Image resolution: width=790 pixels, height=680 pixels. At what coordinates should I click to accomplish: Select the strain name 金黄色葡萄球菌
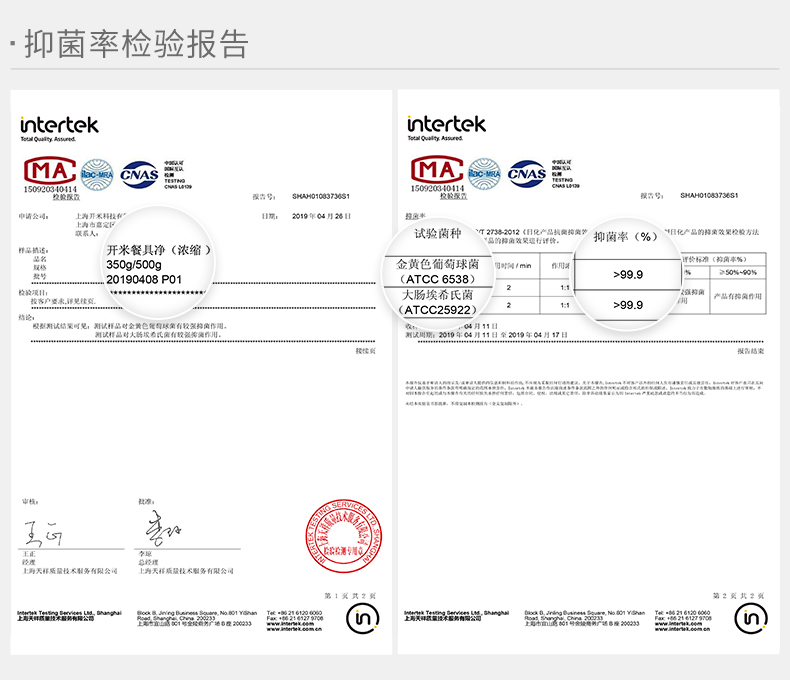[437, 263]
